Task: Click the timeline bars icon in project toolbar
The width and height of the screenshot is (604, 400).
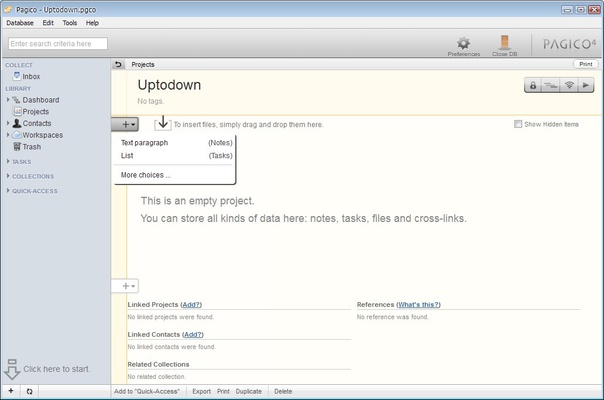Action: [x=550, y=85]
